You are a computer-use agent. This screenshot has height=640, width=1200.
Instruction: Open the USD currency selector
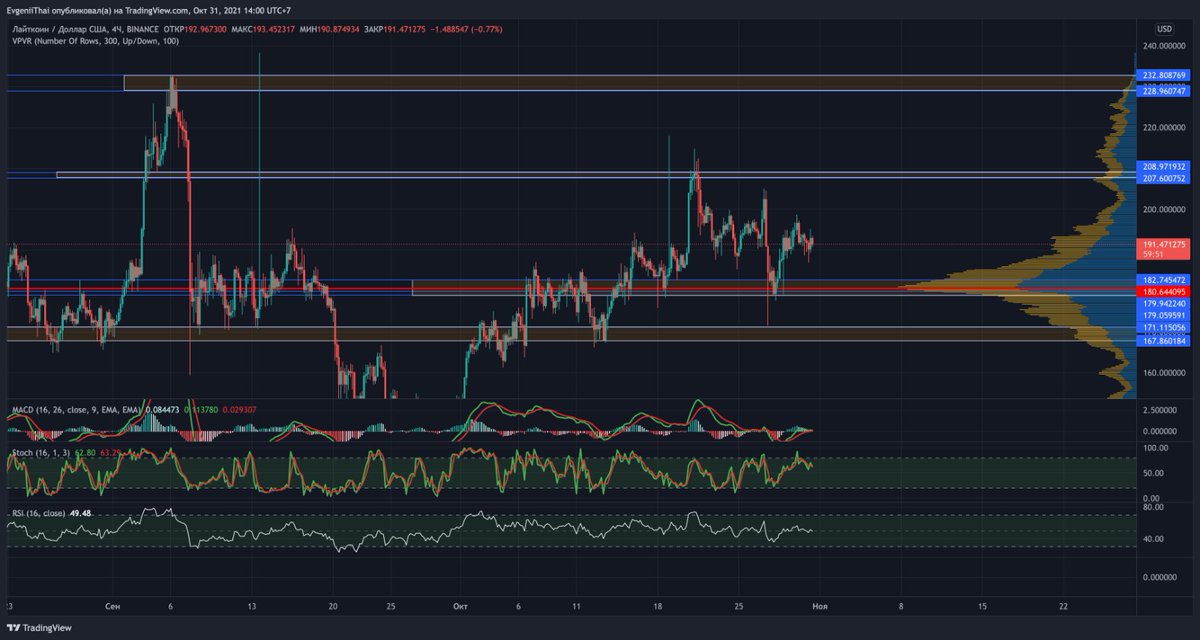1164,29
